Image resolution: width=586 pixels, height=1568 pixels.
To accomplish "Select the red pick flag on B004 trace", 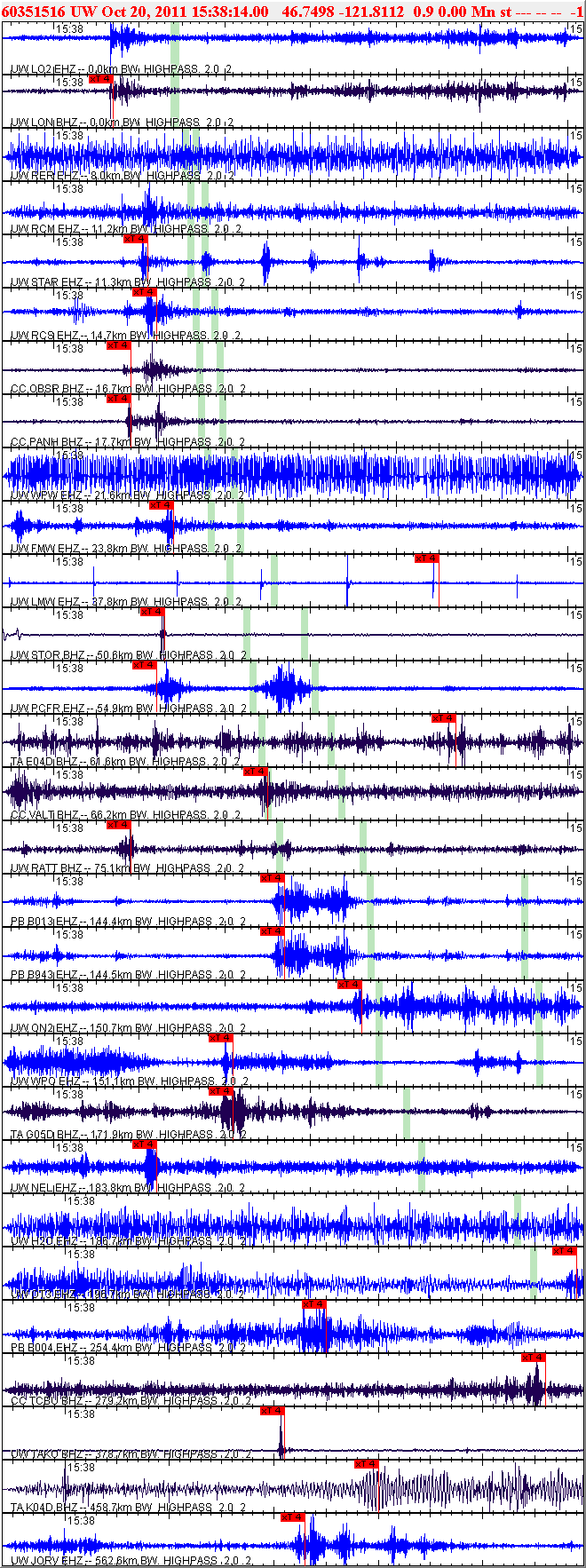I will pyautogui.click(x=315, y=1304).
